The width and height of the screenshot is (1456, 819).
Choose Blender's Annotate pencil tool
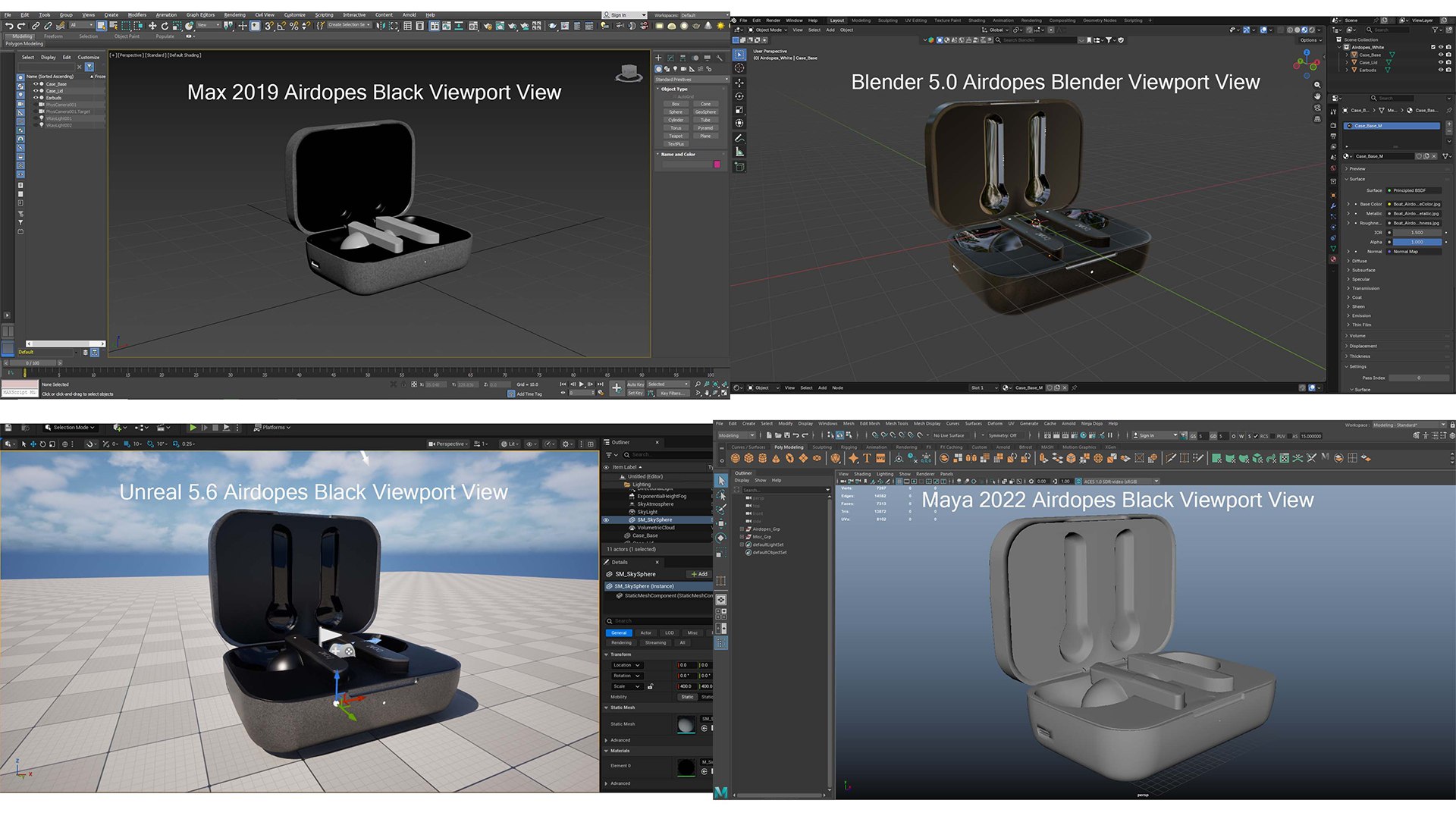point(739,138)
